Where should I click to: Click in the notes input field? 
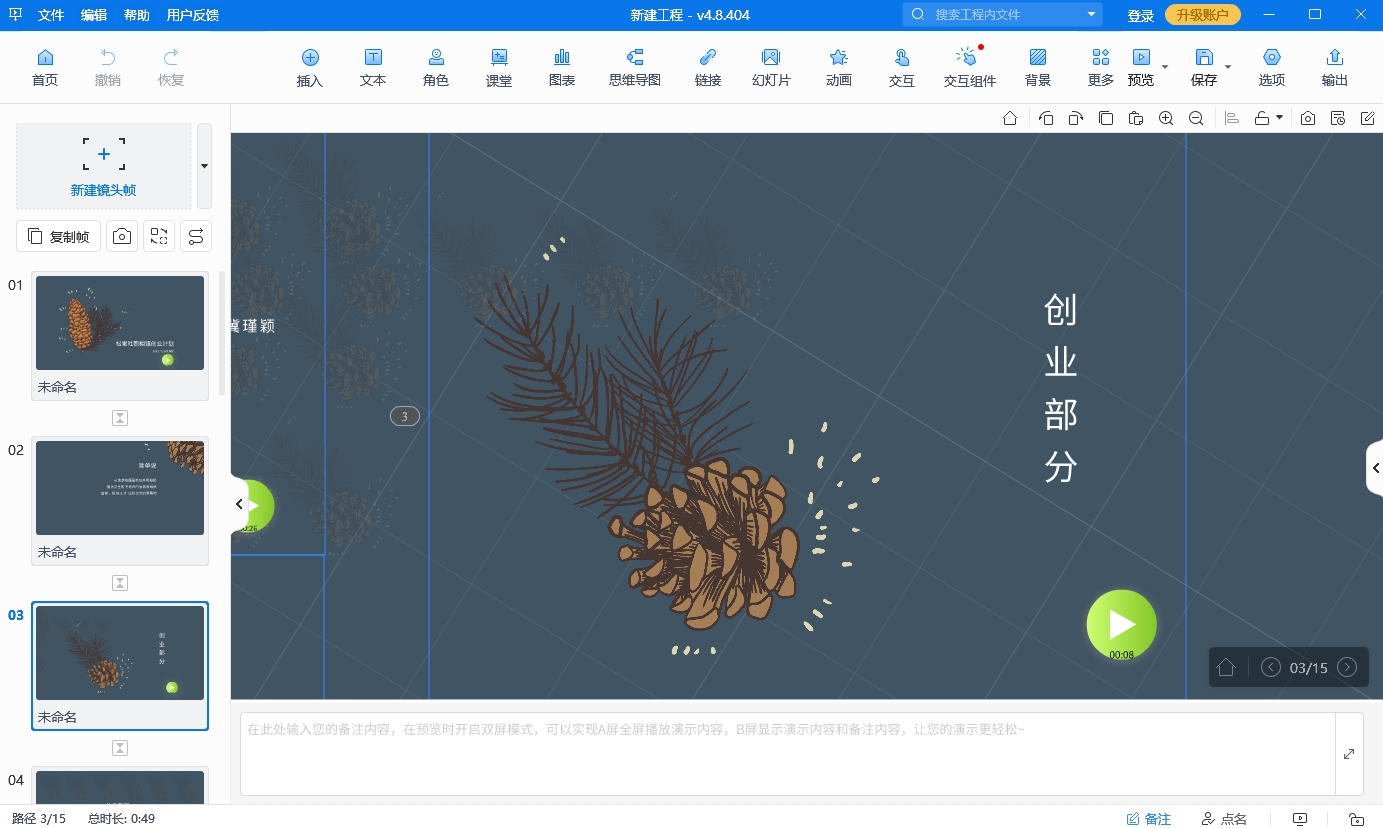(x=787, y=754)
